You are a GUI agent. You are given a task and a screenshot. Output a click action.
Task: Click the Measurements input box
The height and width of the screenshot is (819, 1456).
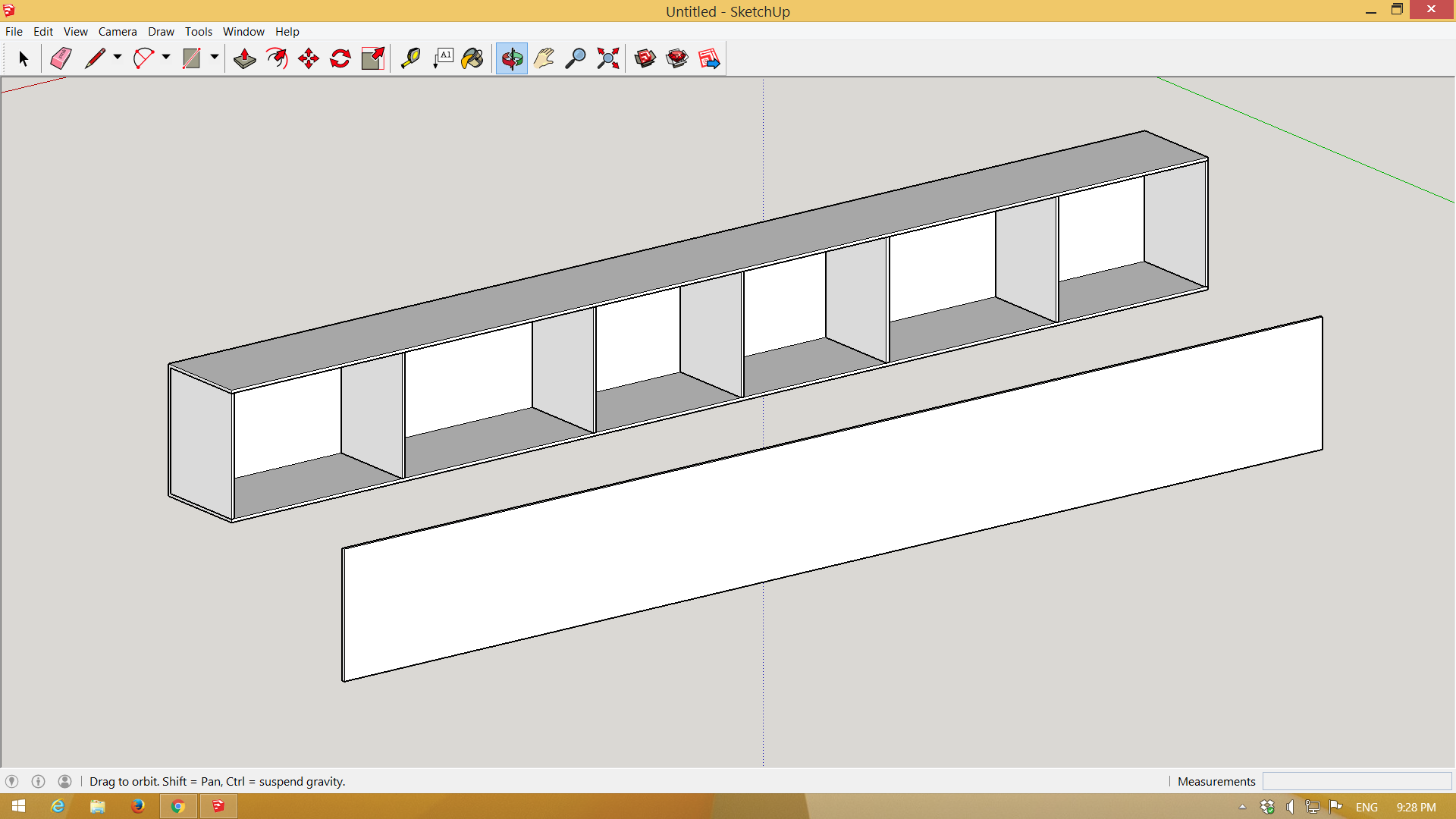pos(1356,781)
